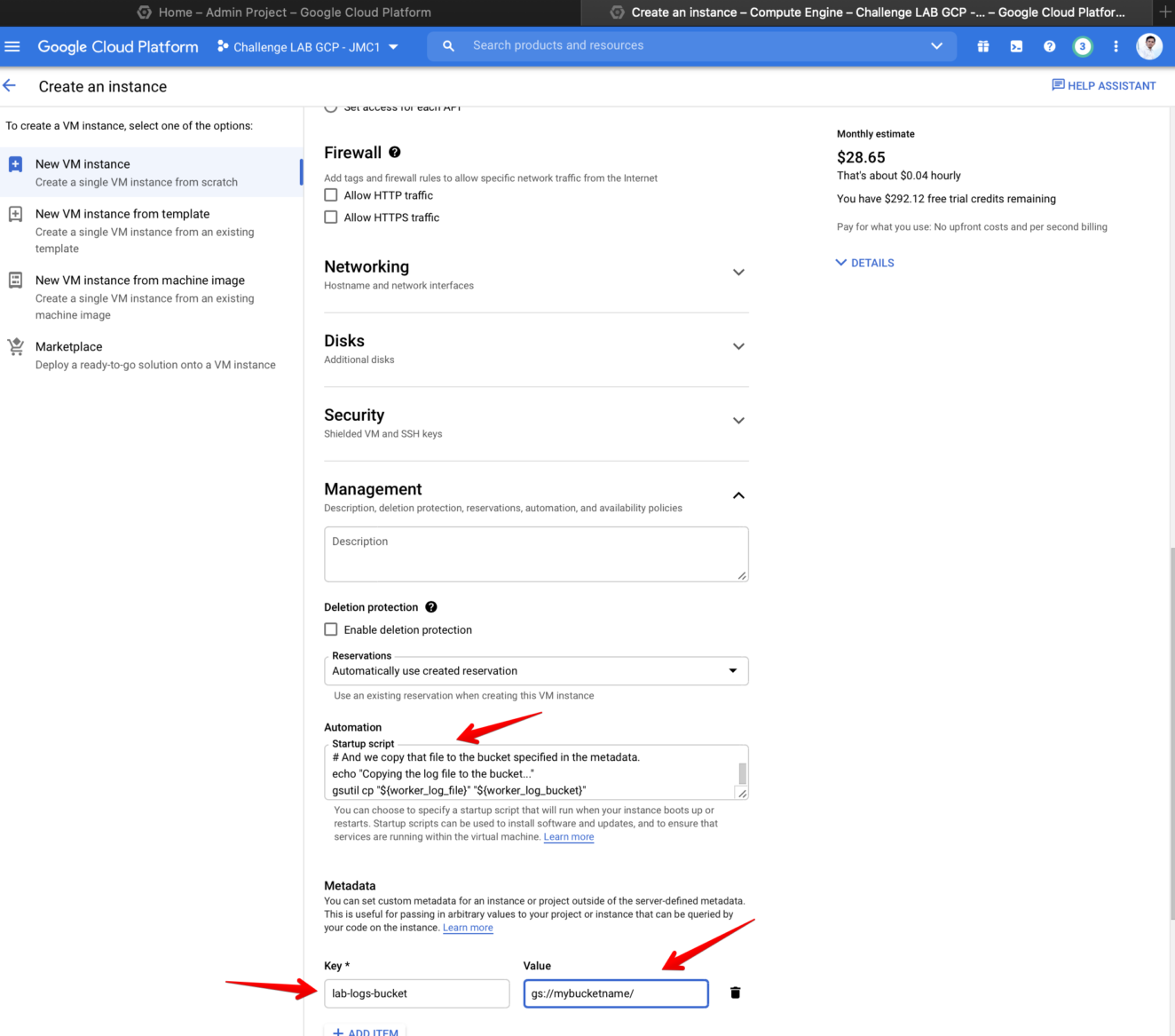Click ADD ITEM for metadata

366,1032
